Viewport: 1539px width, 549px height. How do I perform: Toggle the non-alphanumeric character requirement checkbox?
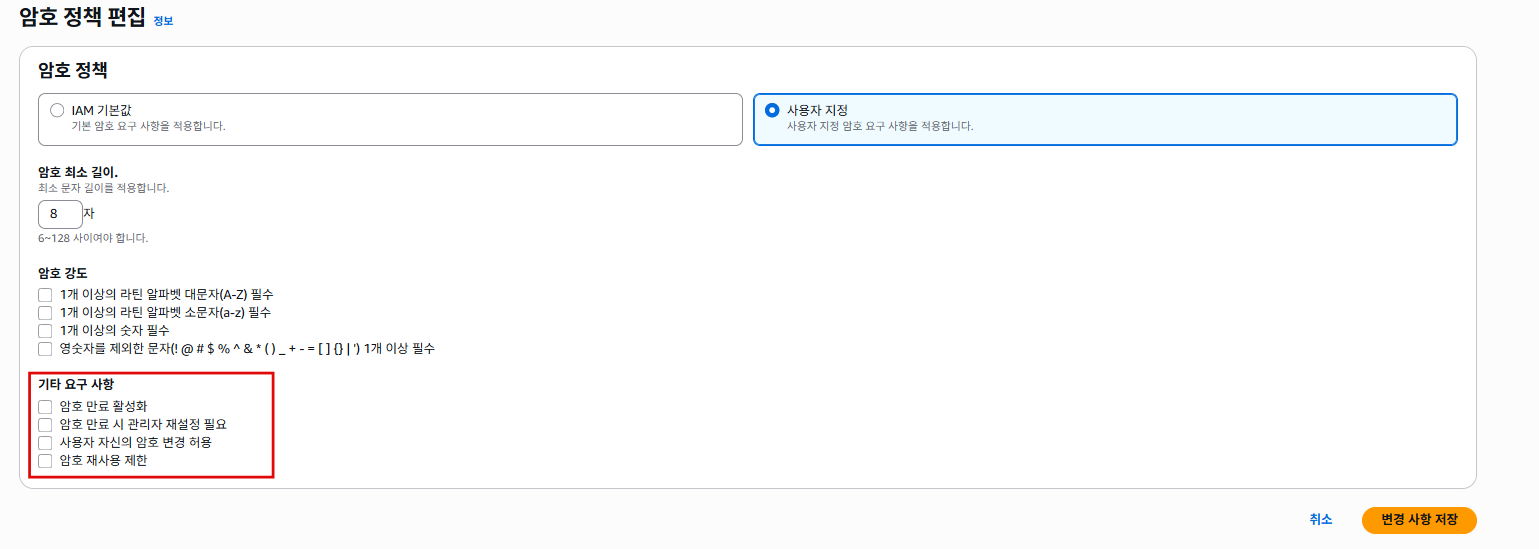(45, 349)
